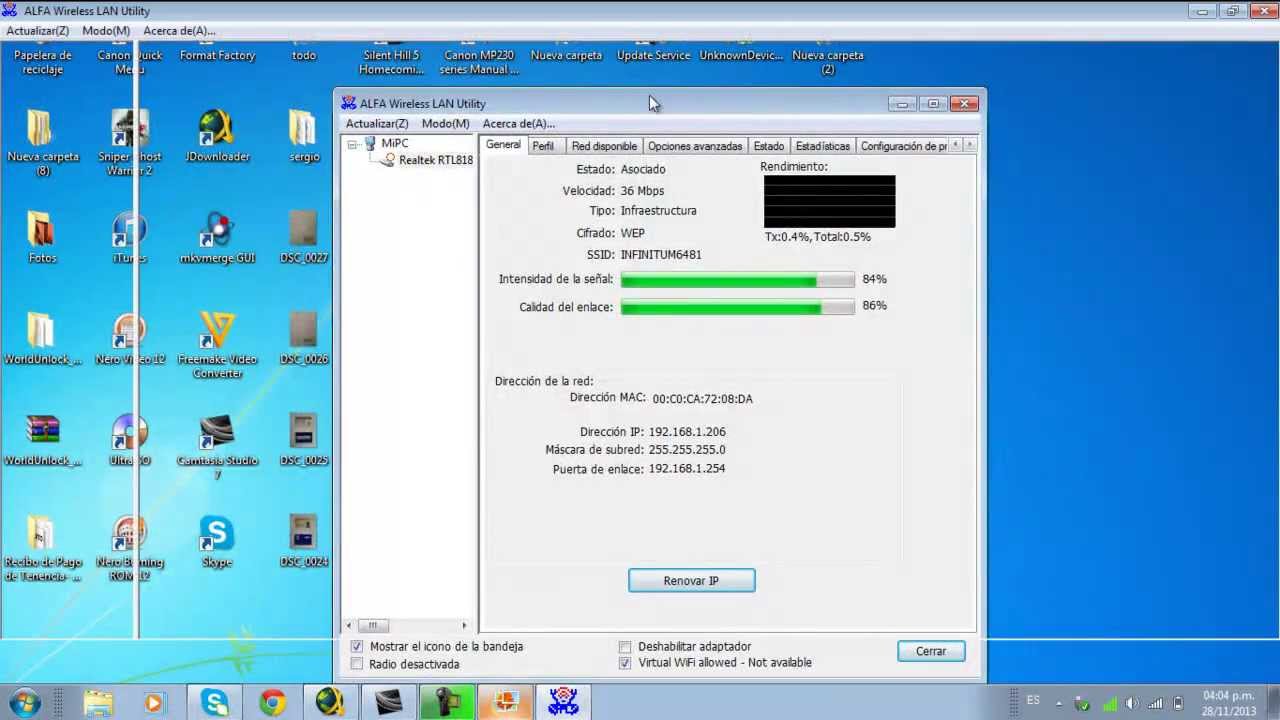This screenshot has height=720, width=1280.
Task: Click the SSID value INFINITUM6481
Action: pos(661,255)
